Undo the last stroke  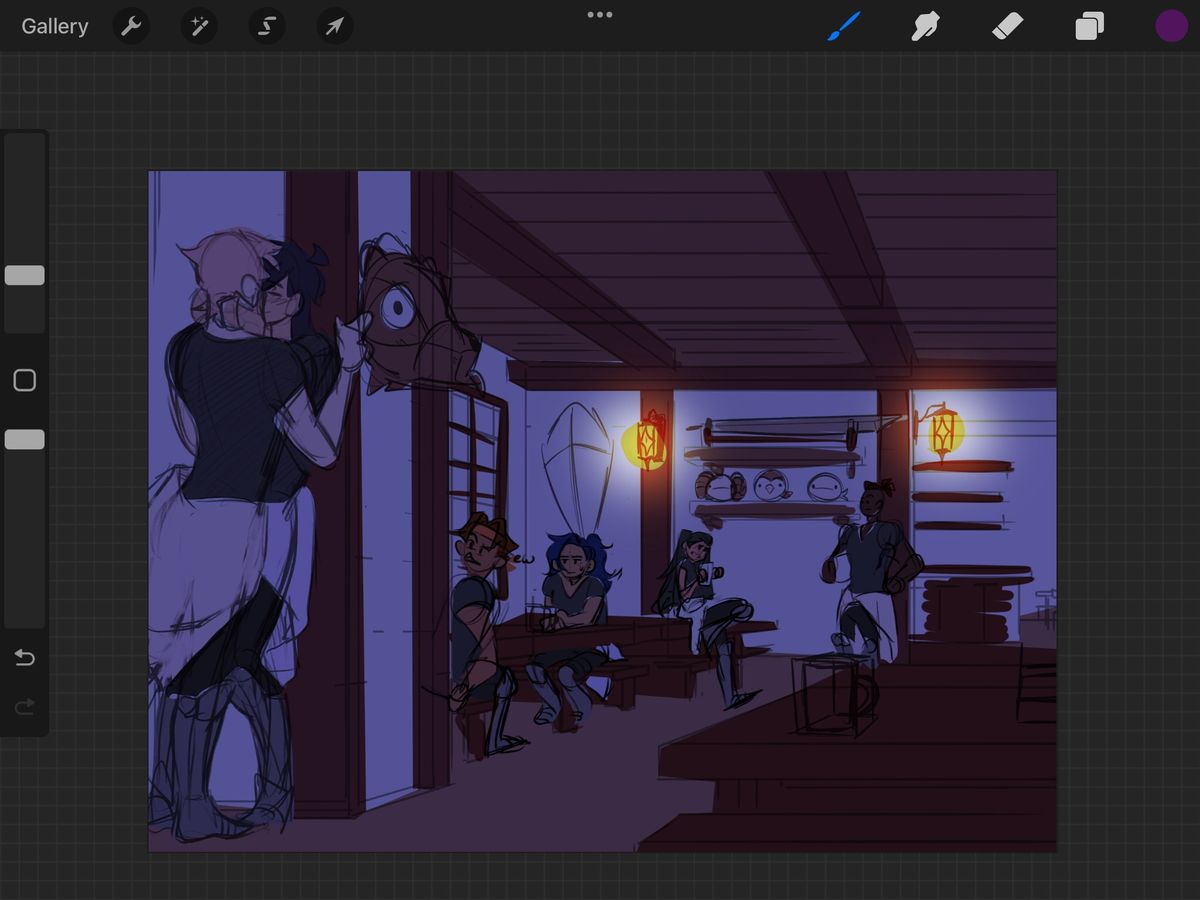tap(24, 657)
